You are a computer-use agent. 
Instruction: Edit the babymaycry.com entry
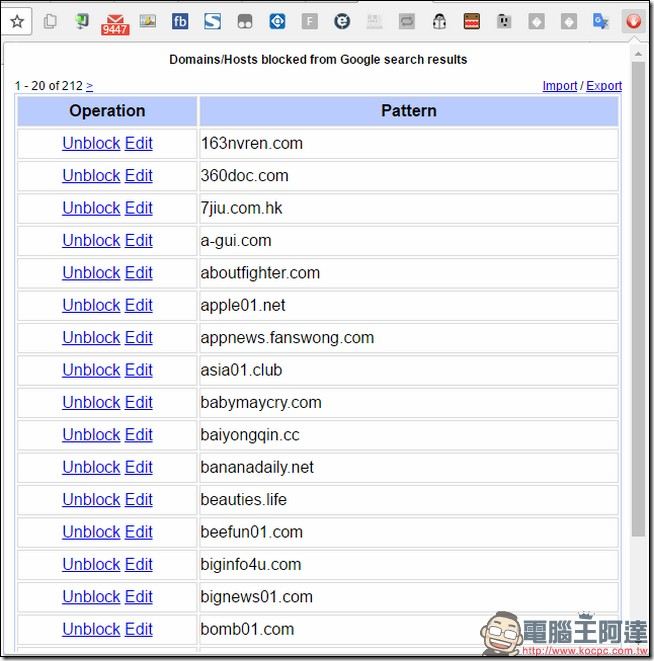pyautogui.click(x=139, y=402)
